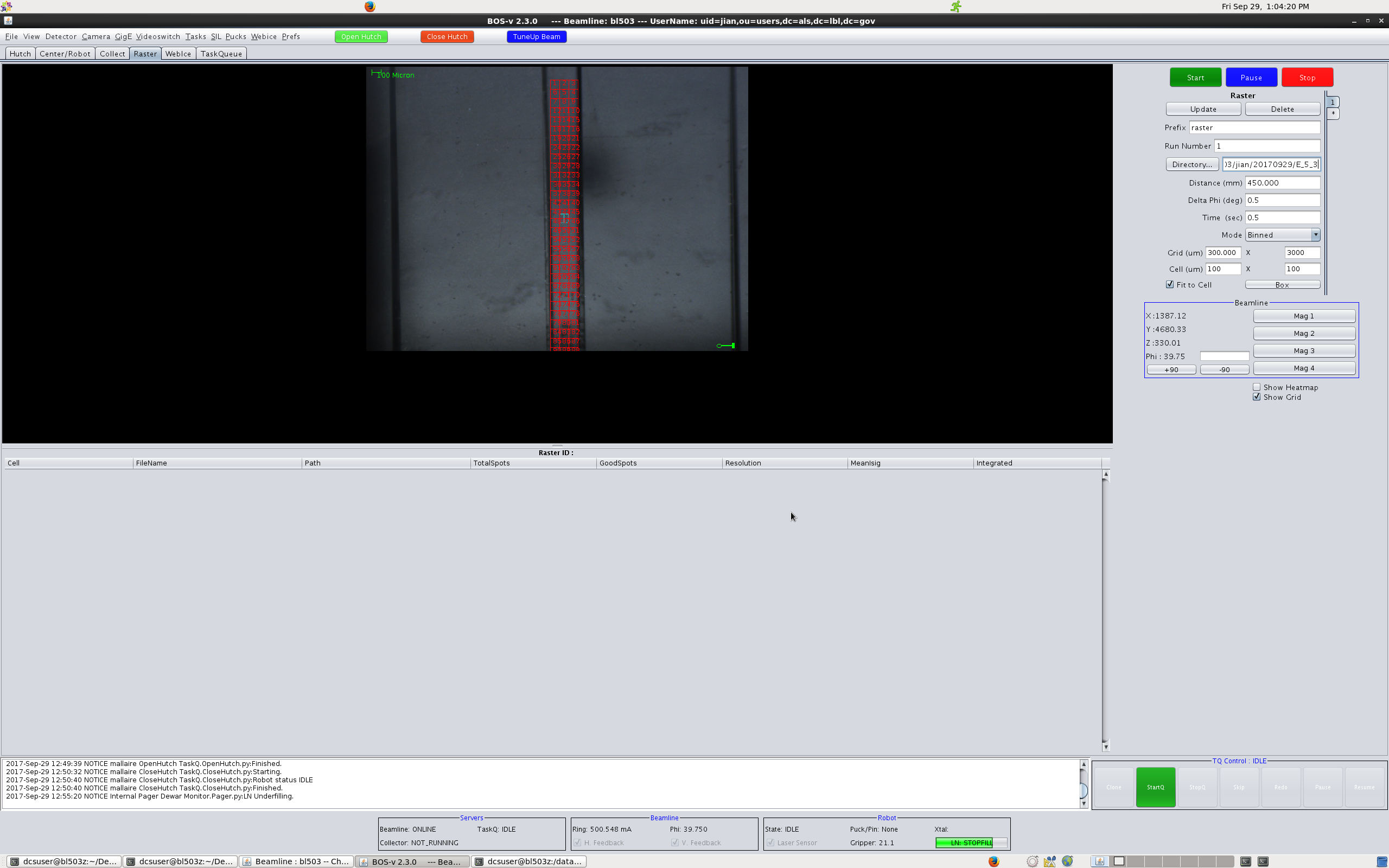Click the trash bin icon
The image size is (1389, 868).
coord(1381,861)
